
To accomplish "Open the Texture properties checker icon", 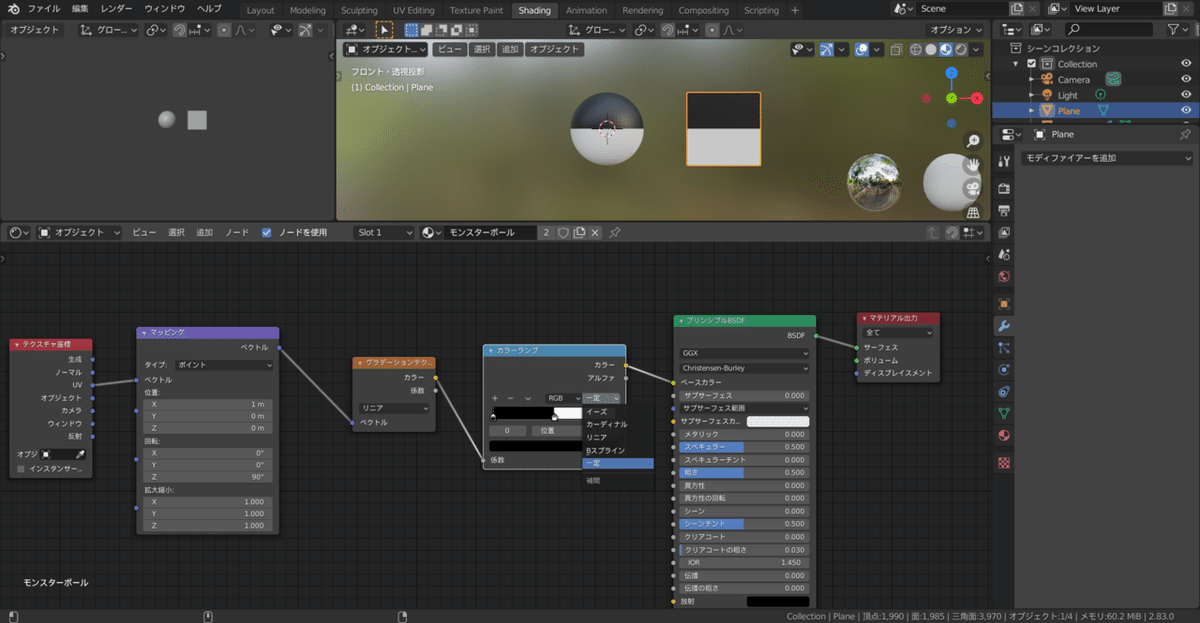I will [x=1004, y=463].
